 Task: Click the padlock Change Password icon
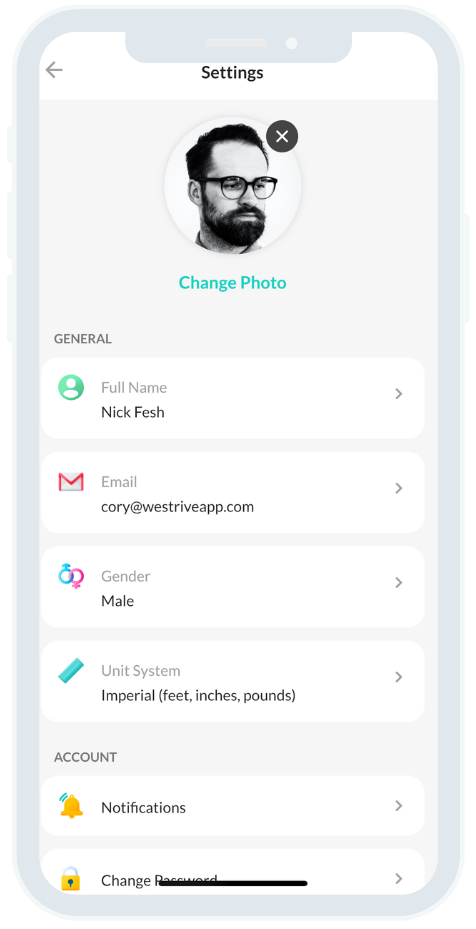(71, 879)
